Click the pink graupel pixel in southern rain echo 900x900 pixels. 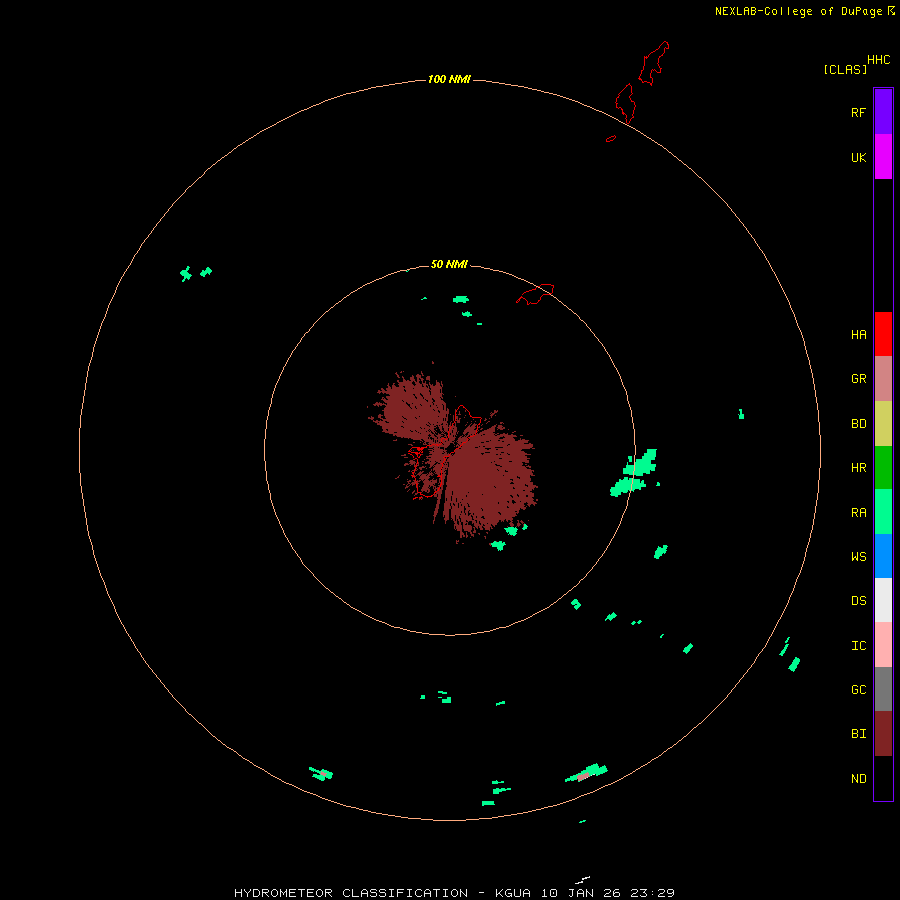583,776
